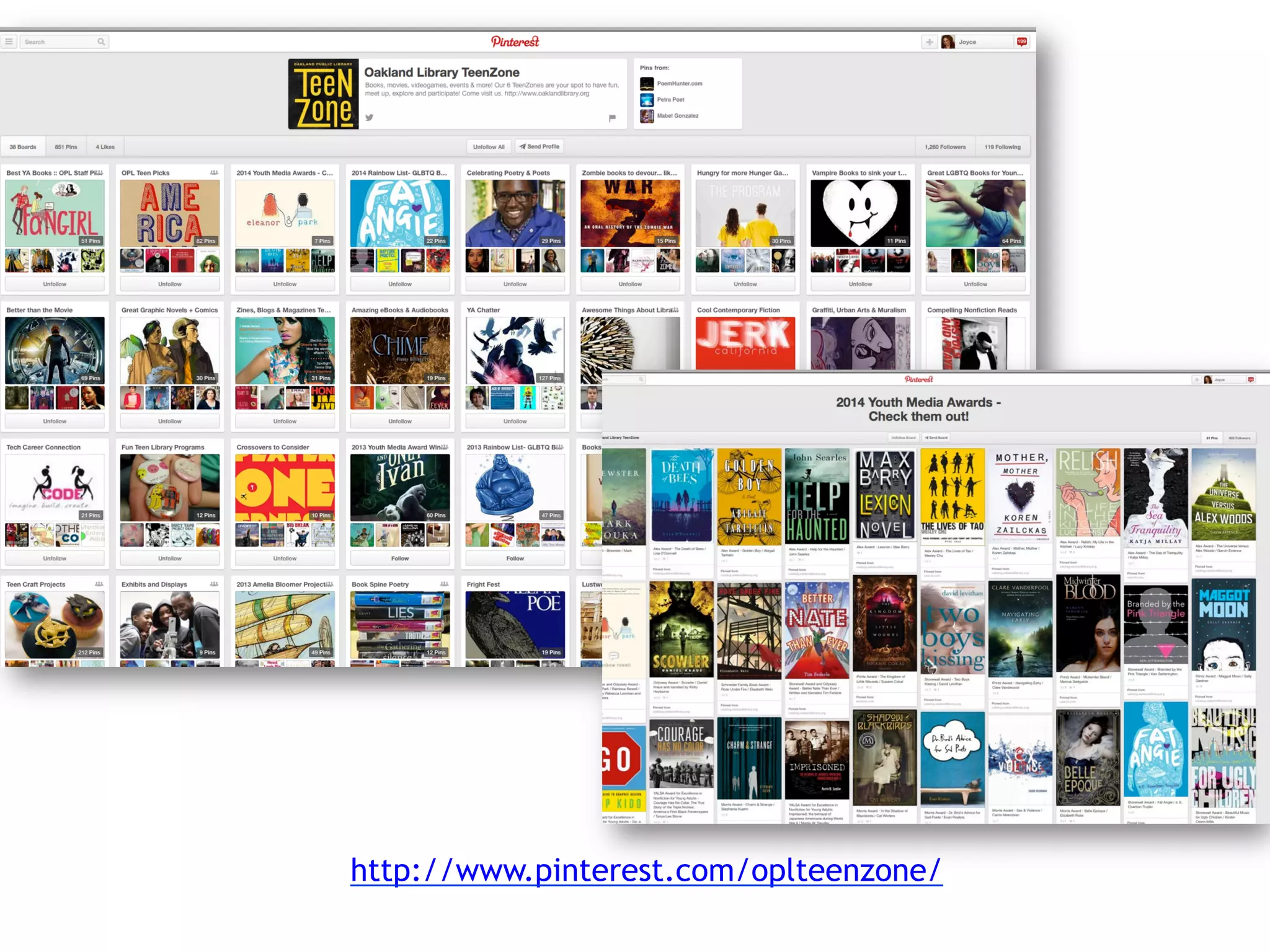
Task: Switch to the 4 Likes tab
Action: [x=105, y=147]
